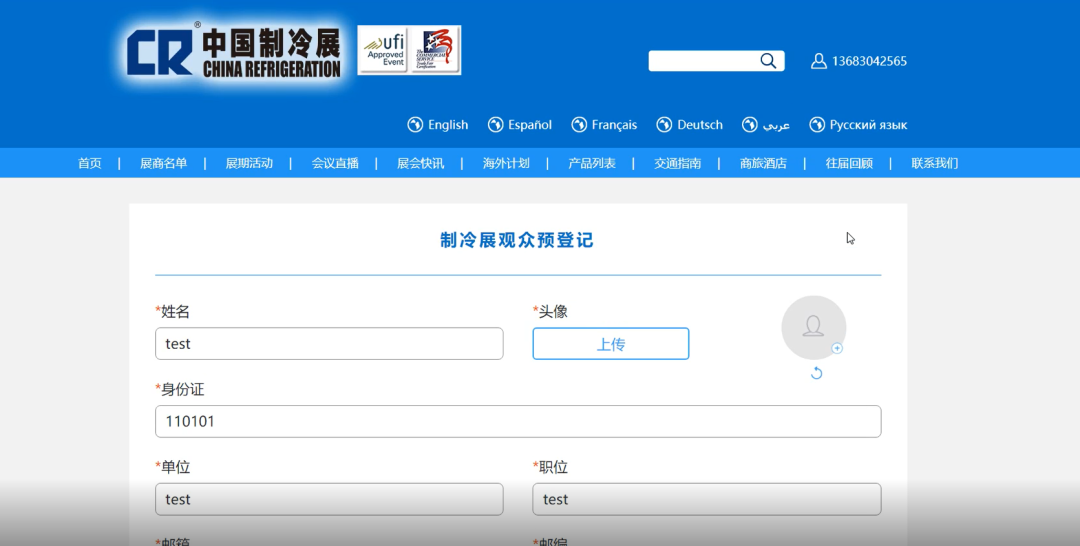Click the 单位 company field

[329, 499]
